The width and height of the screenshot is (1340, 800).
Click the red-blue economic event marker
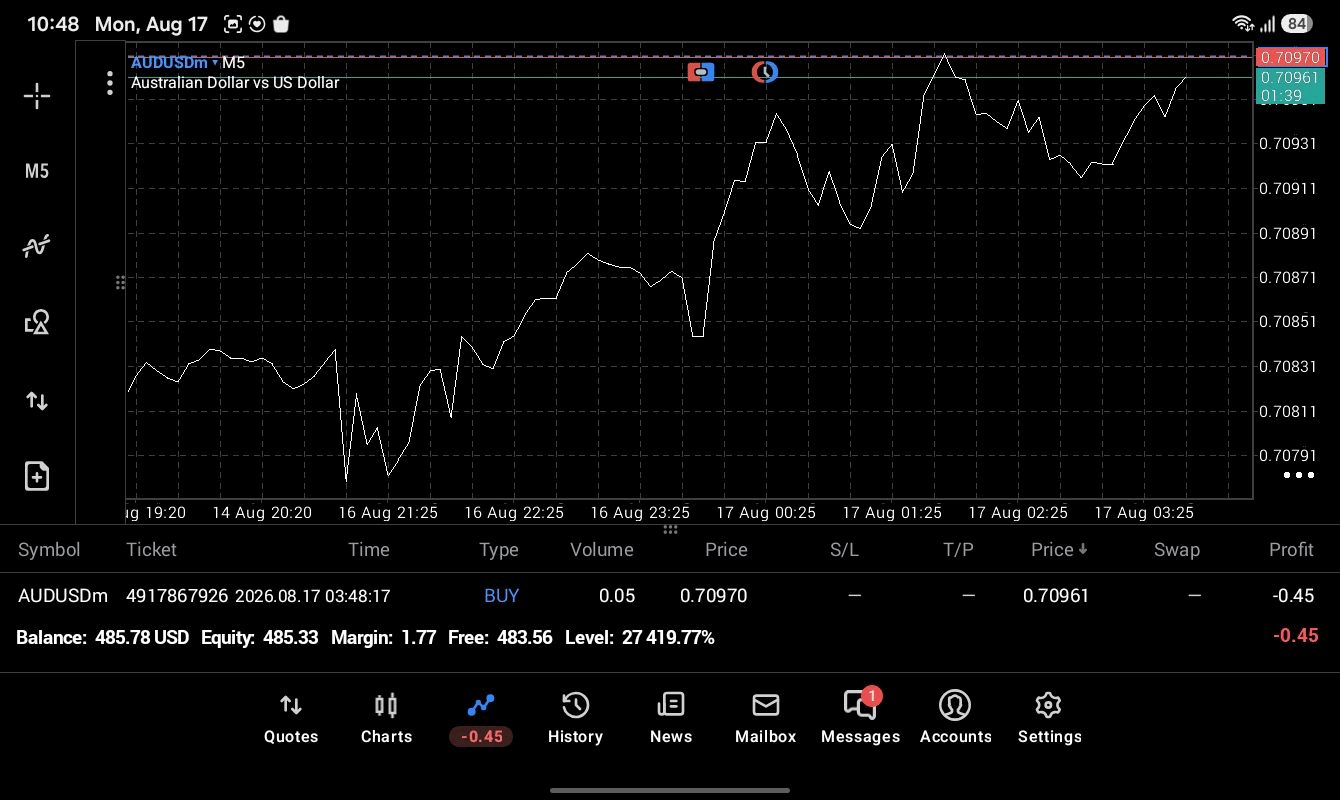(701, 72)
